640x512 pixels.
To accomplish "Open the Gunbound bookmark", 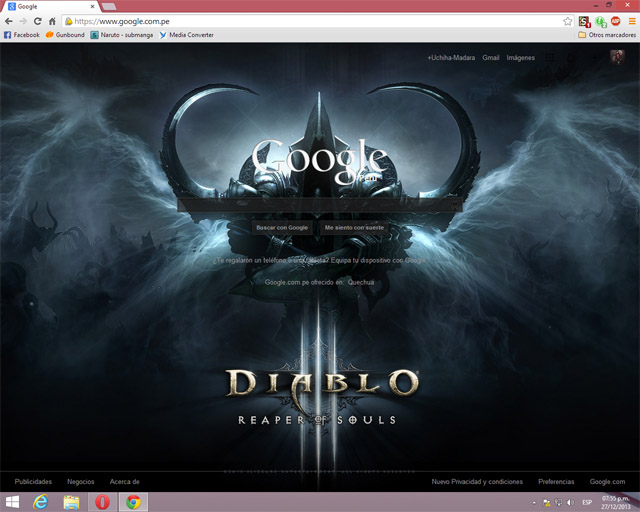I will [65, 35].
